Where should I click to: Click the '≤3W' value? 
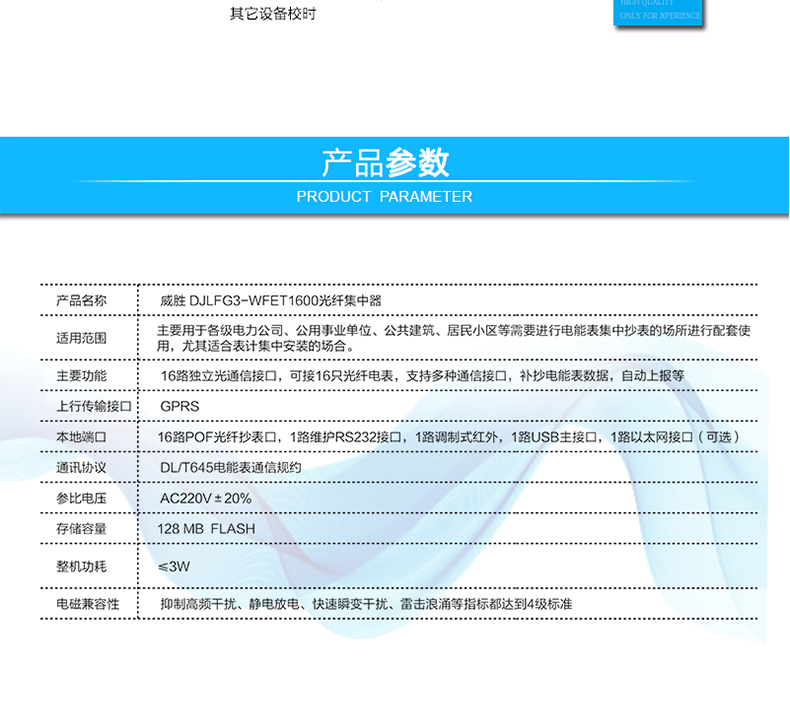pyautogui.click(x=174, y=567)
